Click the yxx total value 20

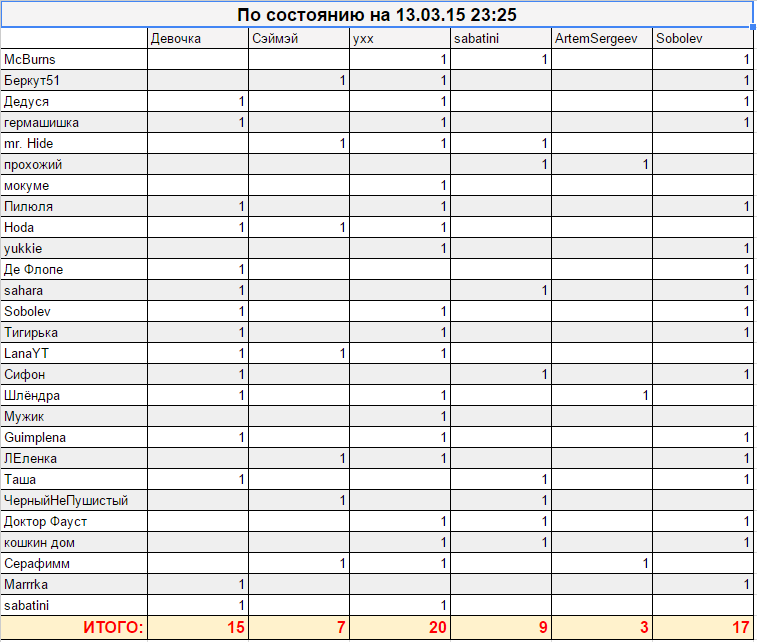pyautogui.click(x=400, y=627)
